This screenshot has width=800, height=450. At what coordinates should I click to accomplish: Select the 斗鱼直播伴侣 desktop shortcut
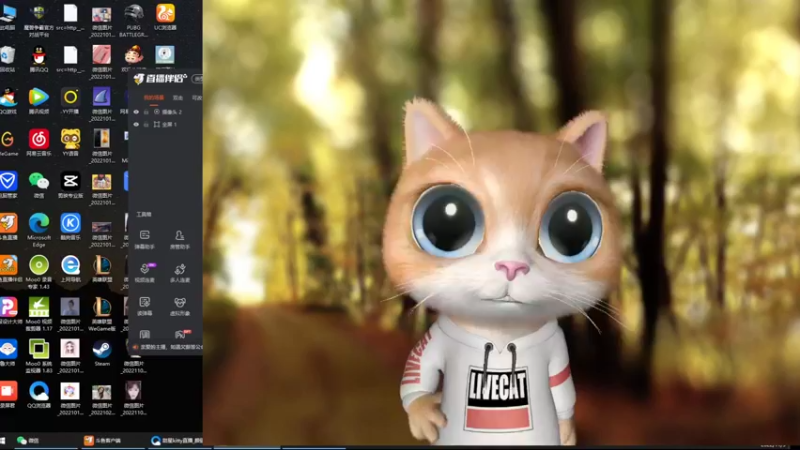pos(9,269)
